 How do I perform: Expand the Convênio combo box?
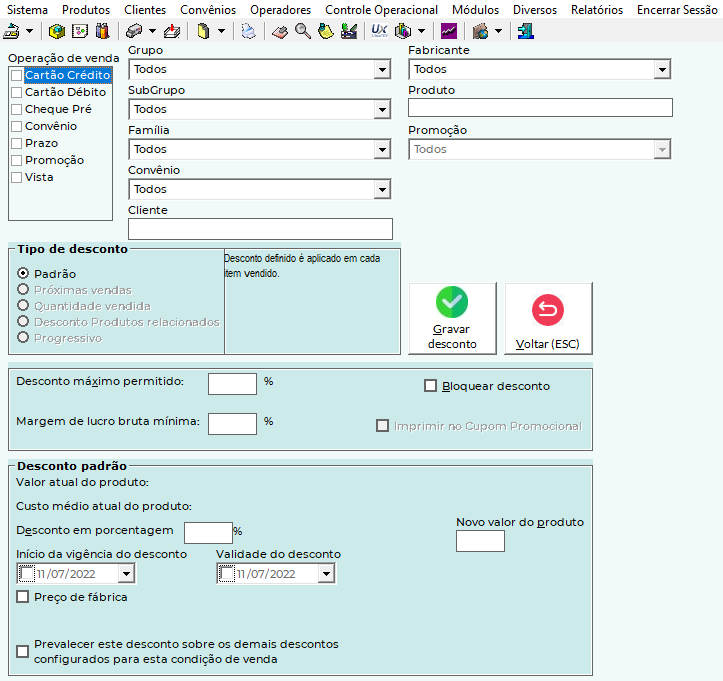click(x=382, y=190)
